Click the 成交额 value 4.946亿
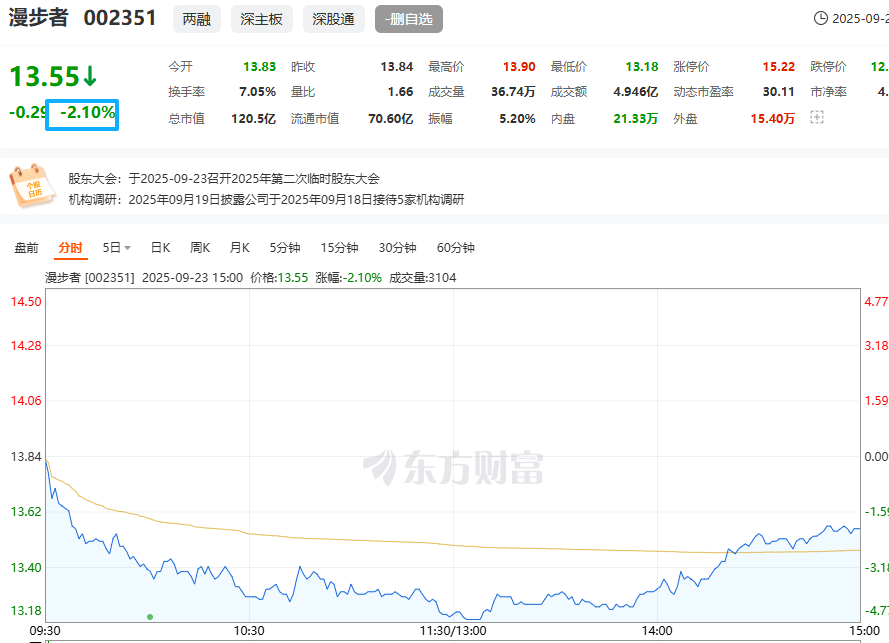This screenshot has height=643, width=889. pos(636,92)
